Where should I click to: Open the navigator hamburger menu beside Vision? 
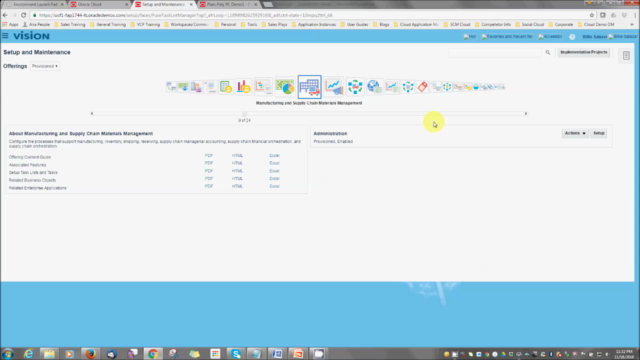click(x=5, y=36)
